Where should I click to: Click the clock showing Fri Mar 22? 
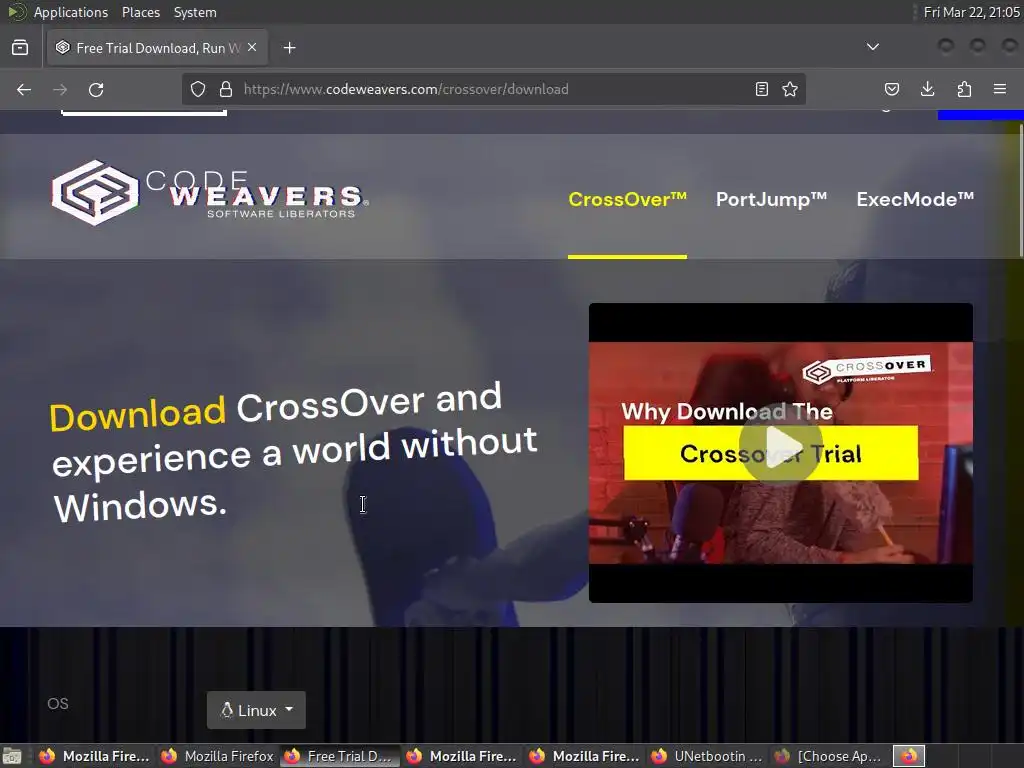(972, 12)
